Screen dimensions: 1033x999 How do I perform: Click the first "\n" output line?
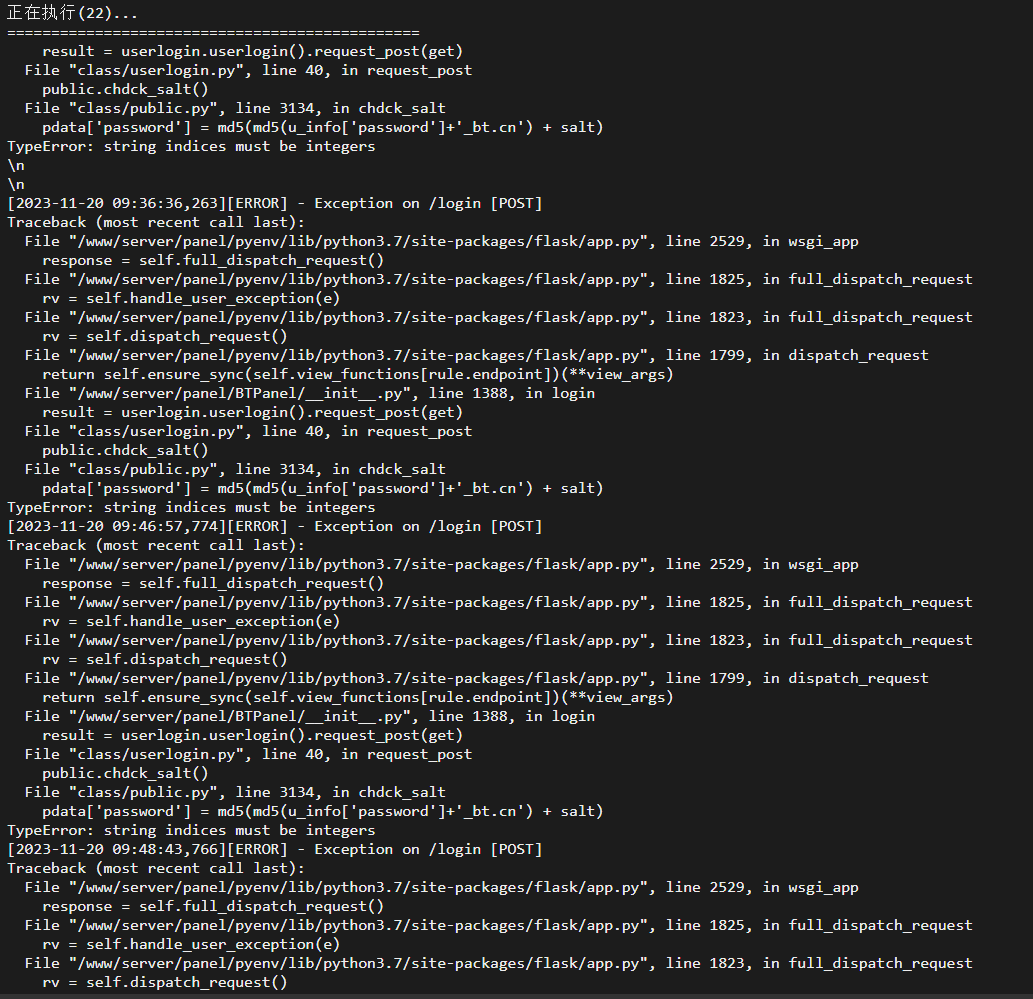pos(16,165)
